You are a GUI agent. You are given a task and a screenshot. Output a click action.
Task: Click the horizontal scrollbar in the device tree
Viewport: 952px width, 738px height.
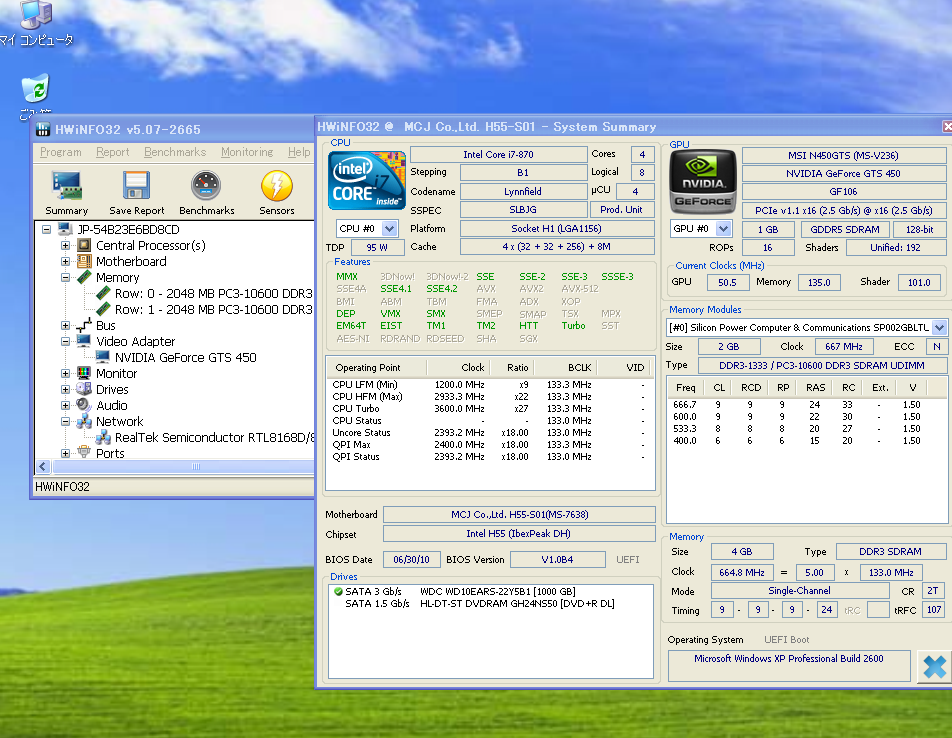(x=183, y=466)
